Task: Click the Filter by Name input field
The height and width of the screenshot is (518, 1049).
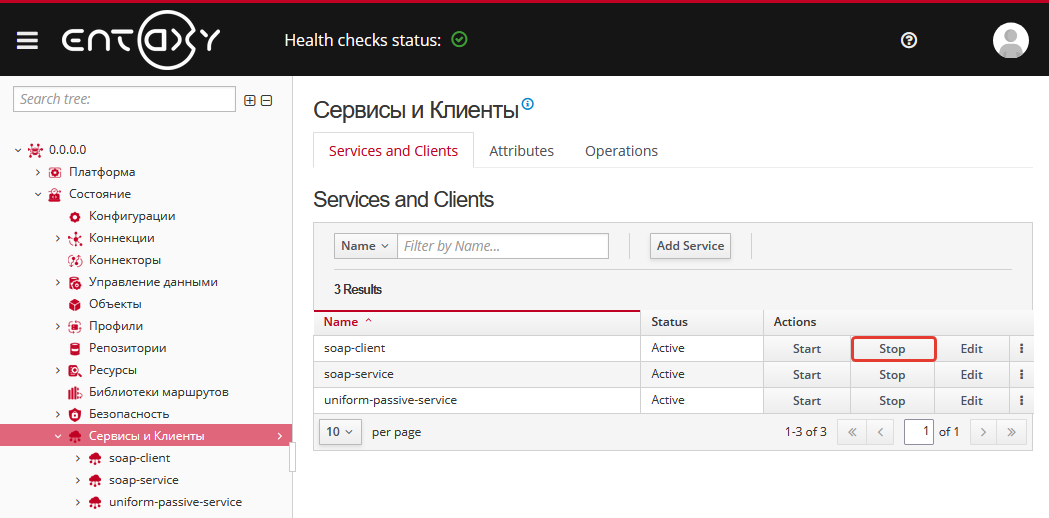Action: pyautogui.click(x=503, y=246)
